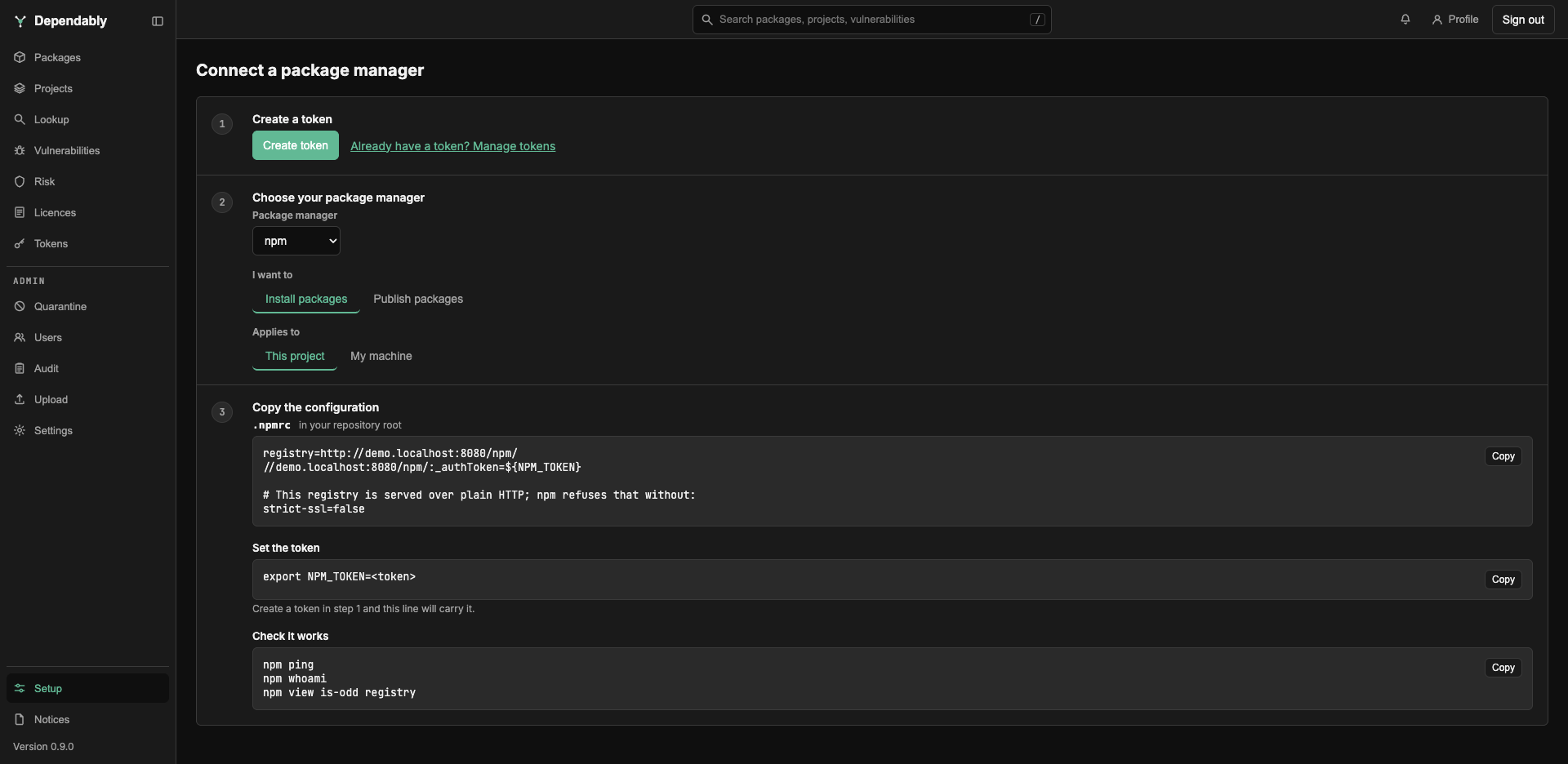Screen dimensions: 1568x764
Task: Click the Sign out button
Action: click(x=1523, y=20)
